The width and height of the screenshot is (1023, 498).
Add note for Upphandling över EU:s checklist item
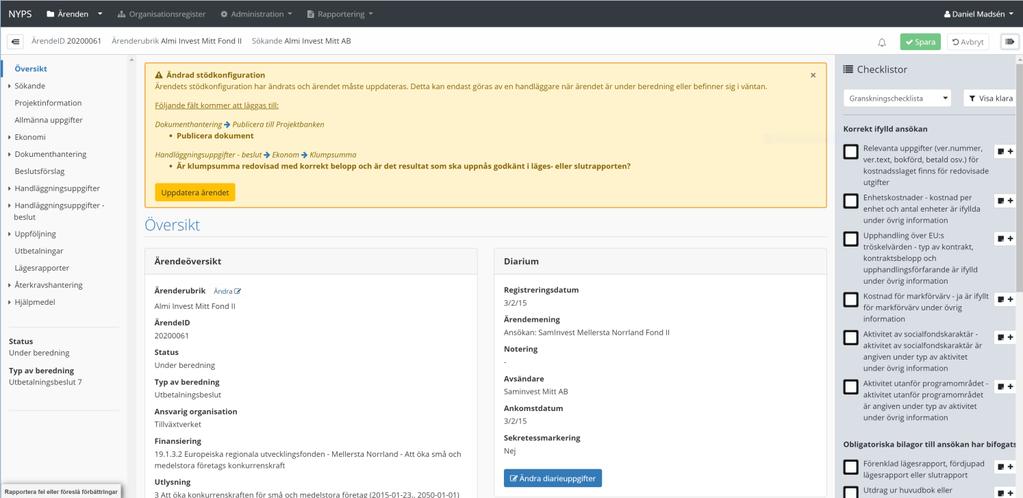(1005, 239)
